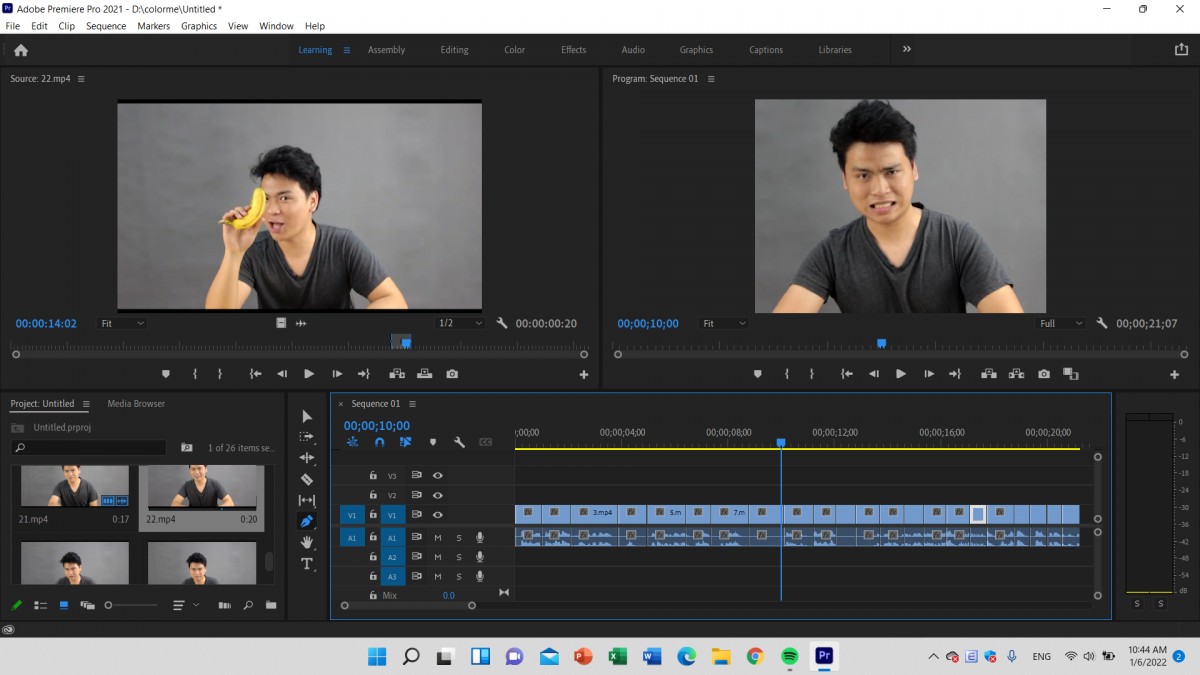Click Lift button in Program monitor
Viewport: 1200px width, 675px height.
point(989,374)
